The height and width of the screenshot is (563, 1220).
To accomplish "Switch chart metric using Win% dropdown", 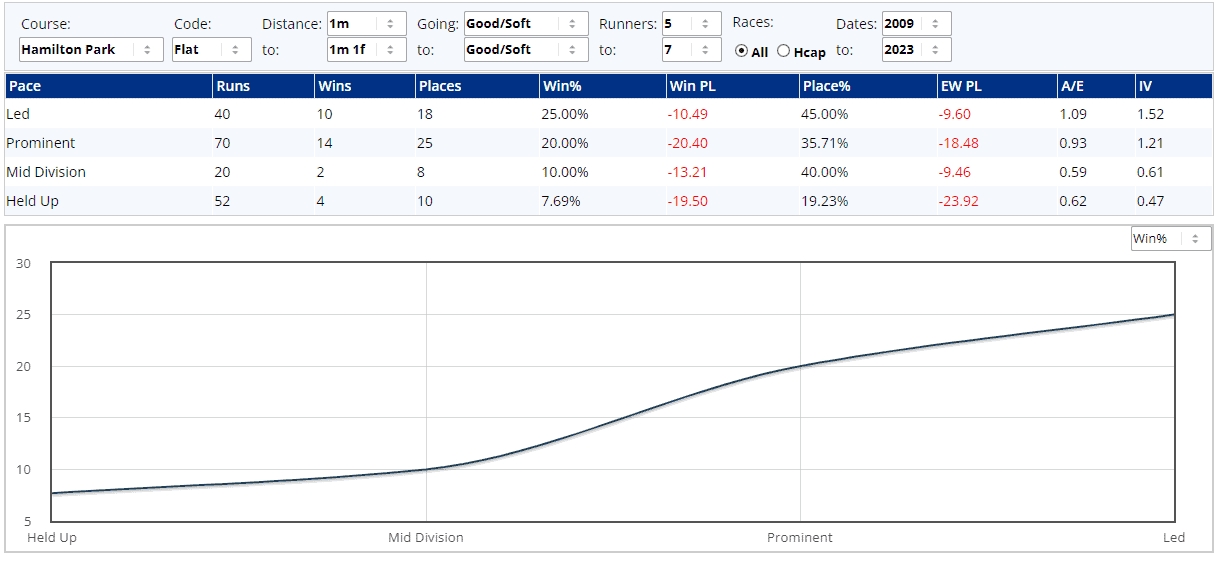I will point(1170,239).
